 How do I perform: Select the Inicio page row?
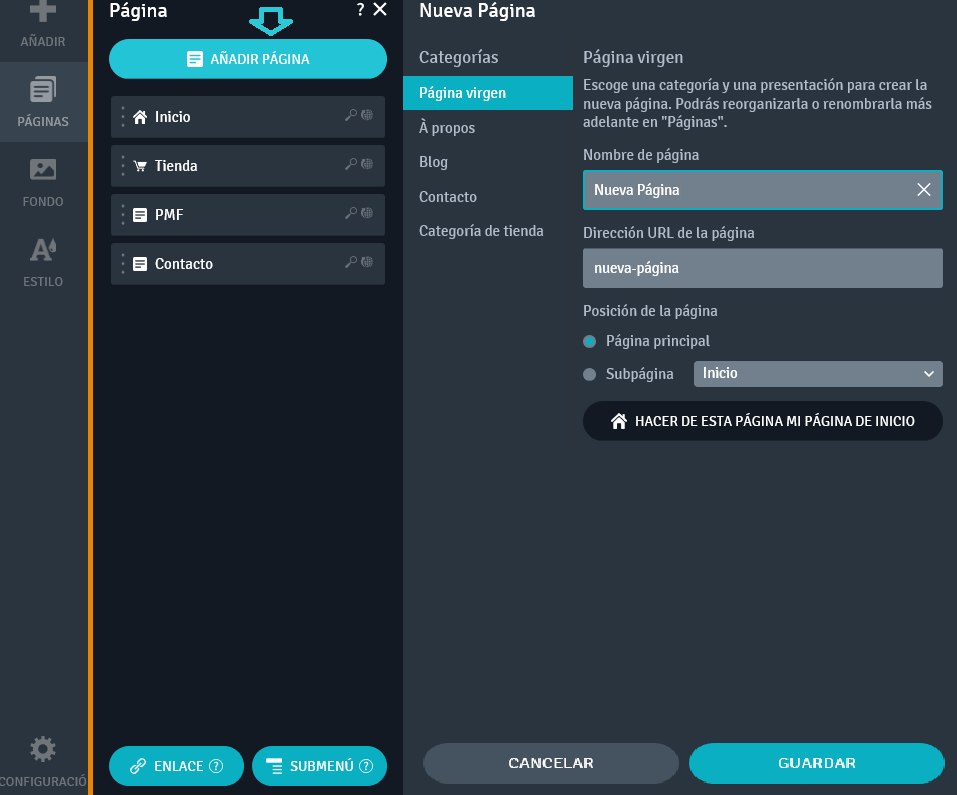coord(248,117)
